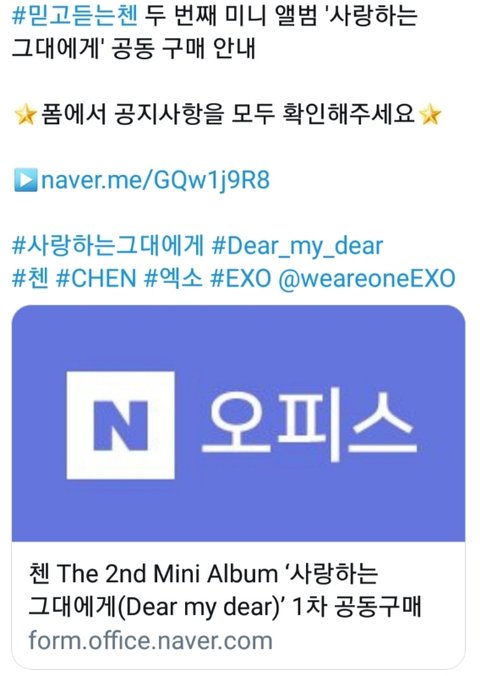The image size is (480, 676).
Task: Click the star emoji after 확인해주세요
Action: click(430, 115)
